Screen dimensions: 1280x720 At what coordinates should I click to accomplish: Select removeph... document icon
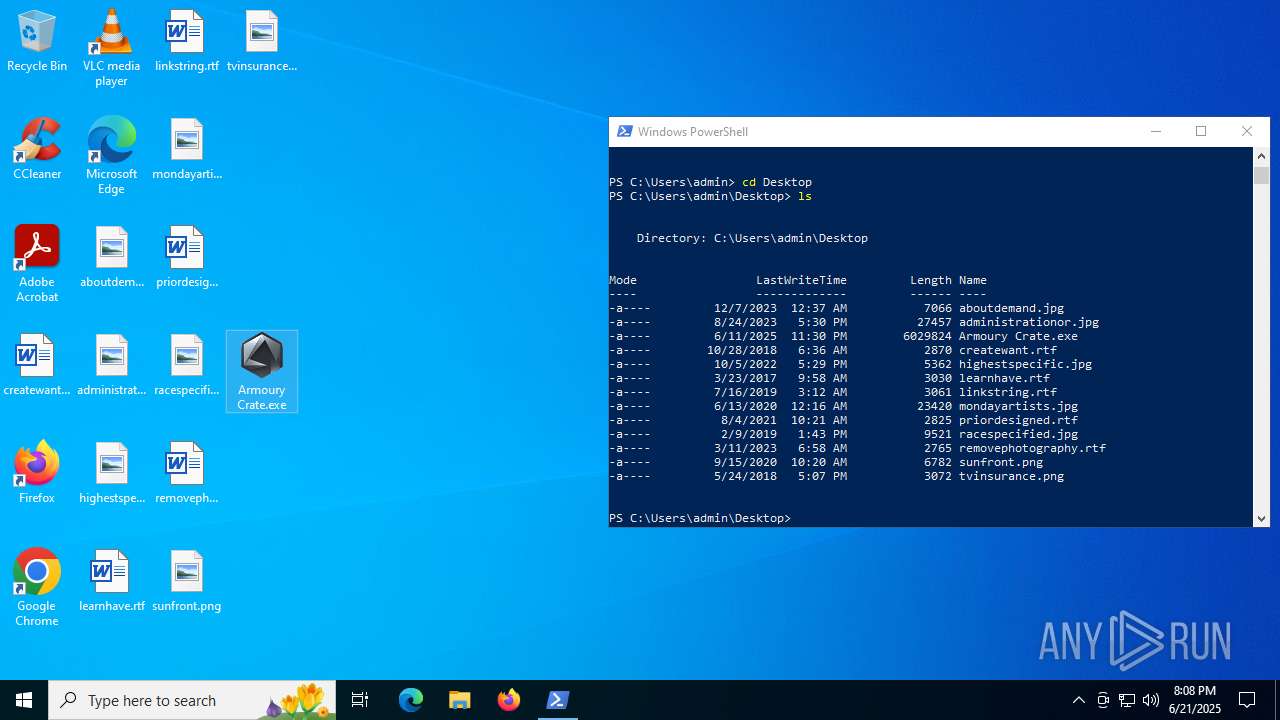(187, 473)
